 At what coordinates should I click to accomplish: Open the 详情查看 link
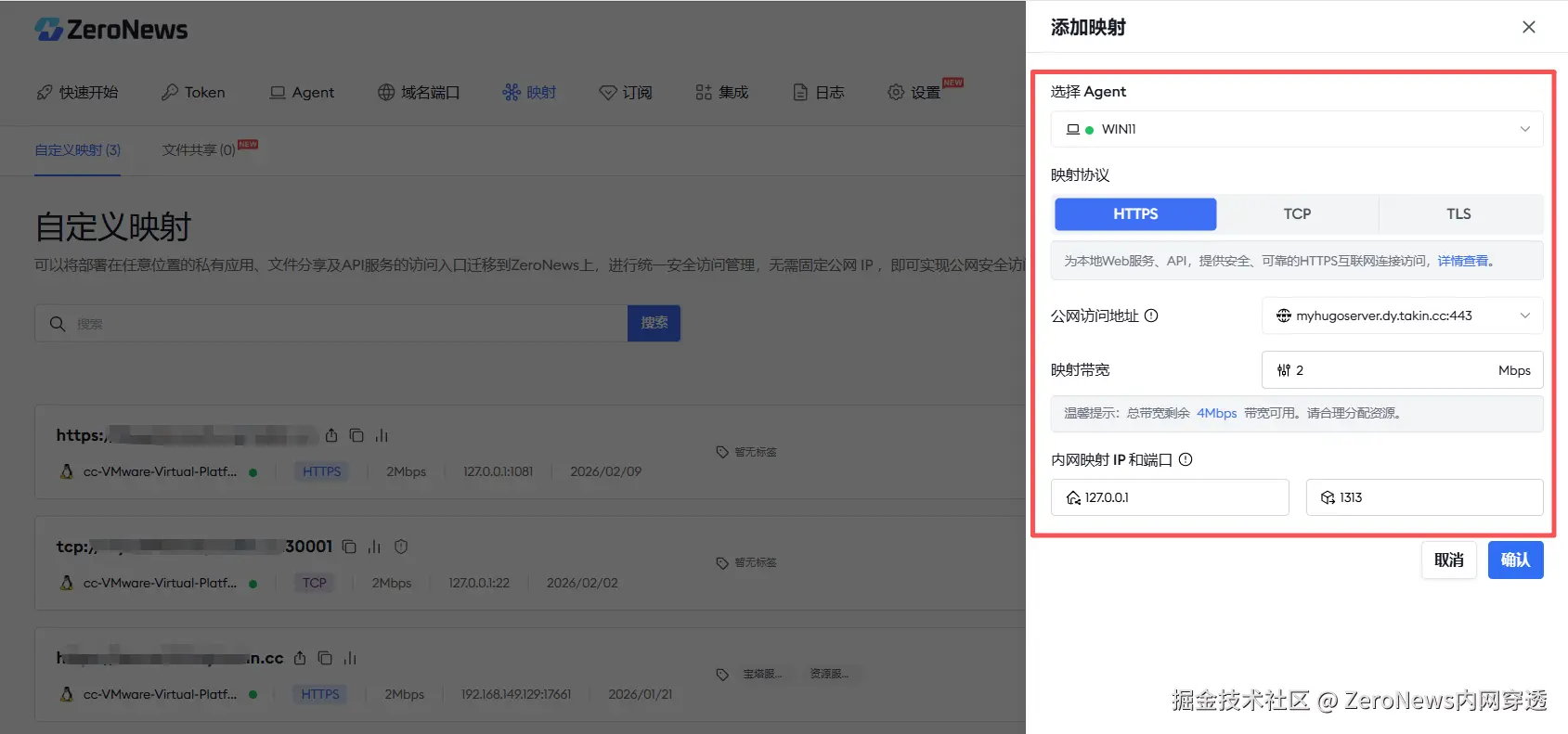click(x=1463, y=261)
